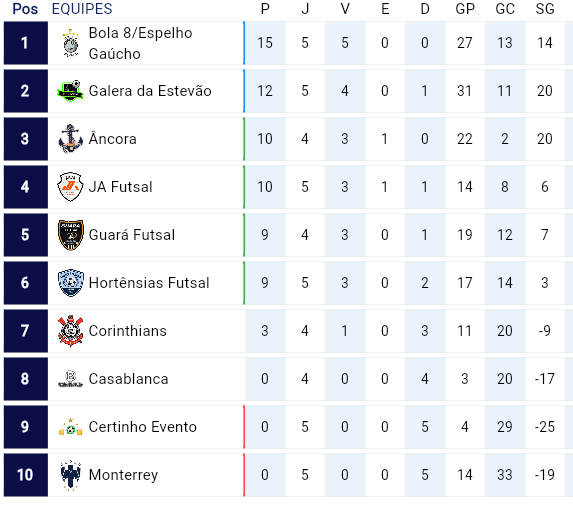Click the Galera da Estevão team logo

point(71,91)
